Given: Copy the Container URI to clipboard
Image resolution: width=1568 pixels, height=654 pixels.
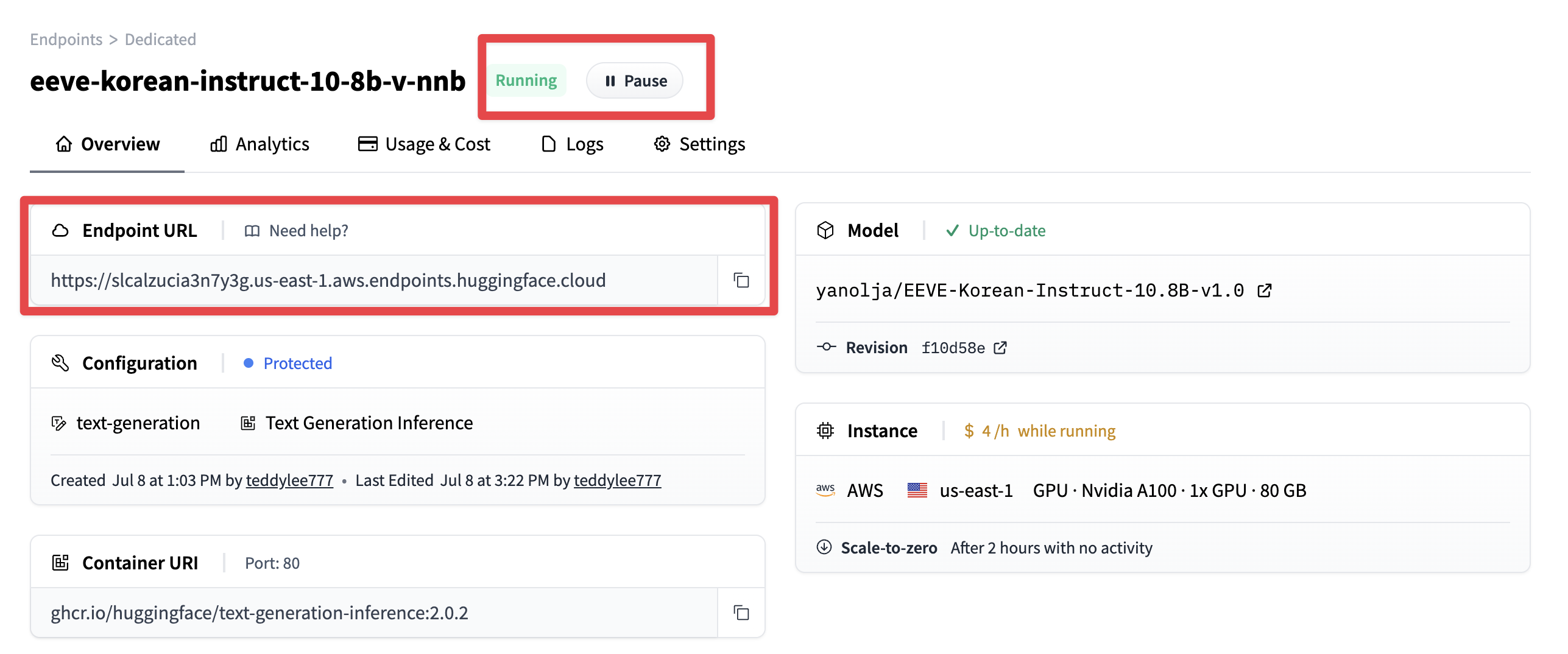Looking at the screenshot, I should coord(741,613).
